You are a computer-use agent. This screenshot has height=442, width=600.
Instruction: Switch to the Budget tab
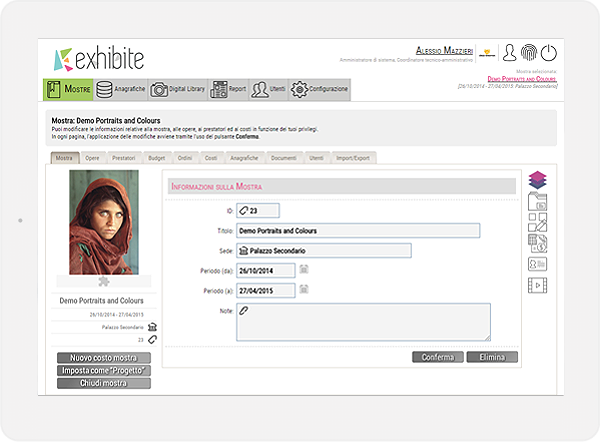pyautogui.click(x=157, y=158)
